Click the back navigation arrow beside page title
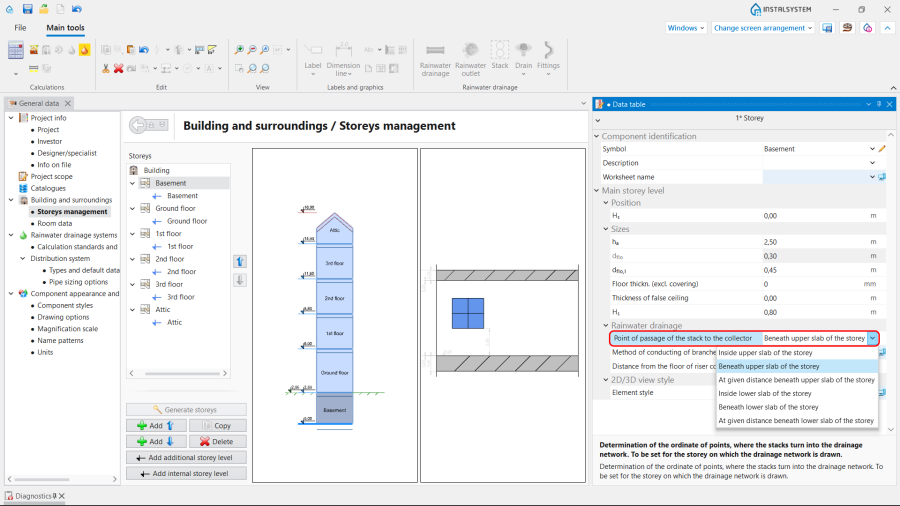 (138, 125)
